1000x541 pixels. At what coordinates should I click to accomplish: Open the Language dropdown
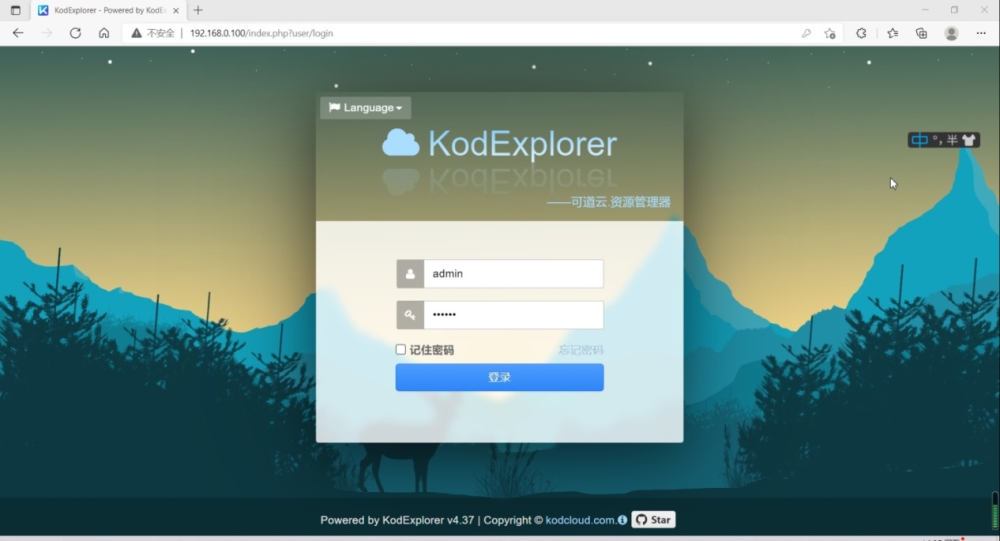365,108
